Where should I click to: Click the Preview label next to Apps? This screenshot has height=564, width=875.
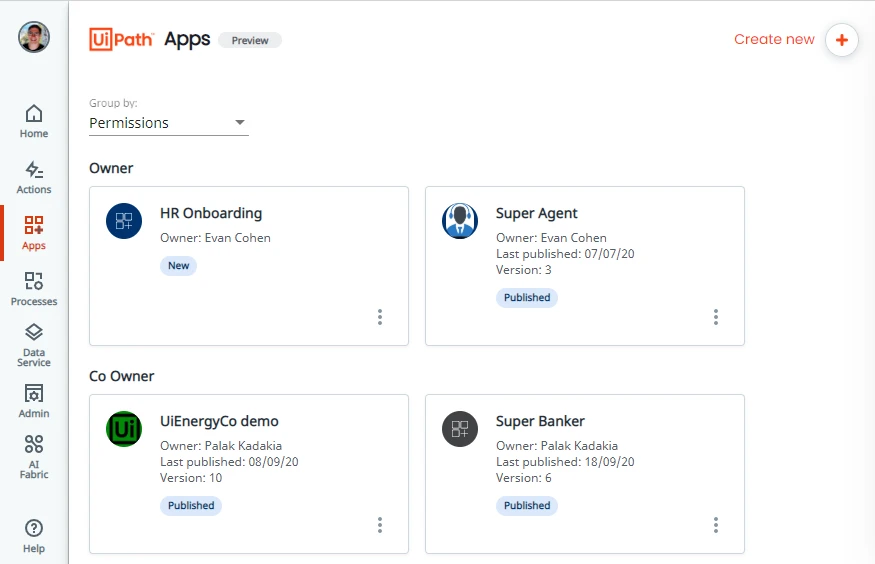tap(250, 40)
